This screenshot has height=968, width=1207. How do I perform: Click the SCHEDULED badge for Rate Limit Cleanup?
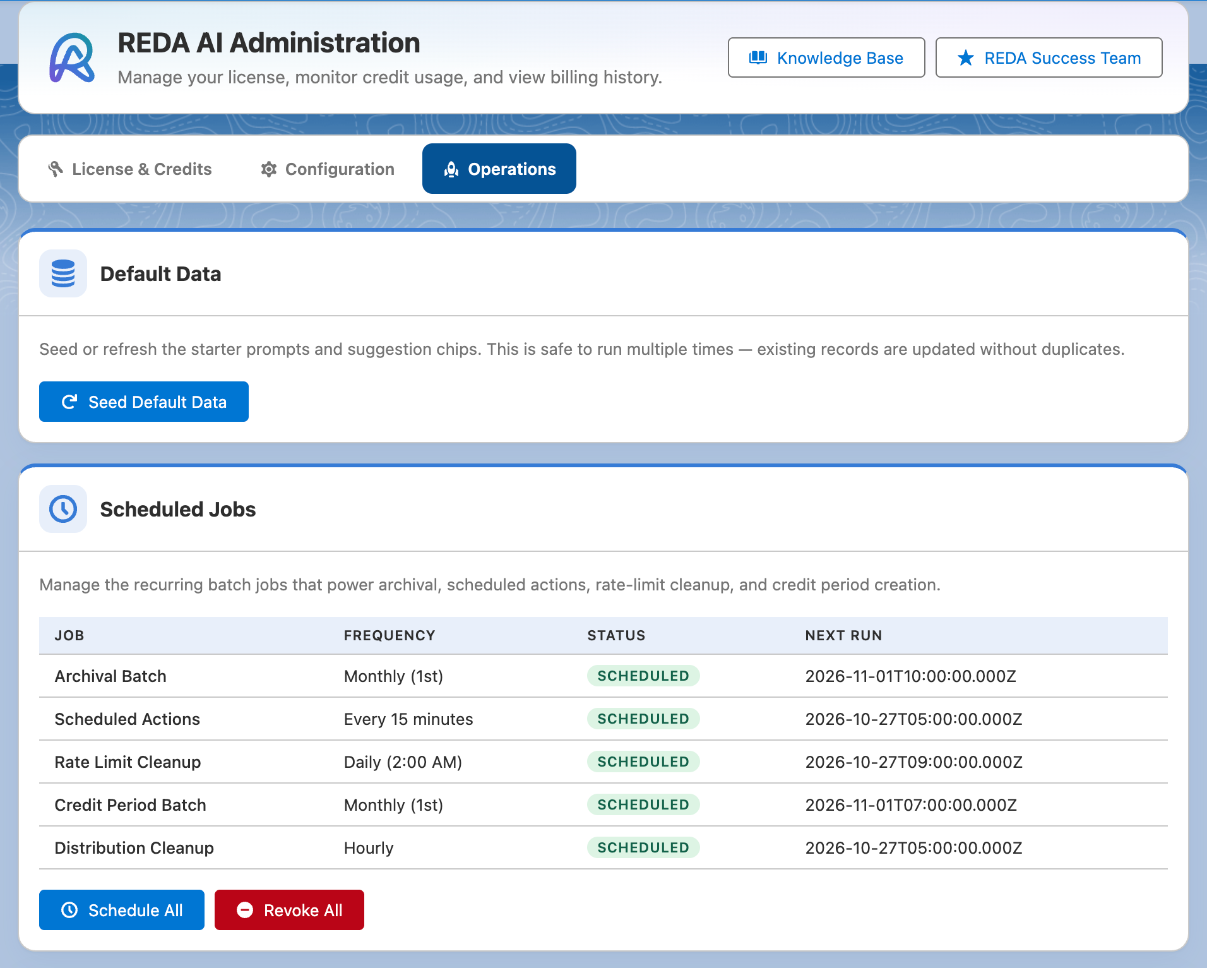pos(643,762)
